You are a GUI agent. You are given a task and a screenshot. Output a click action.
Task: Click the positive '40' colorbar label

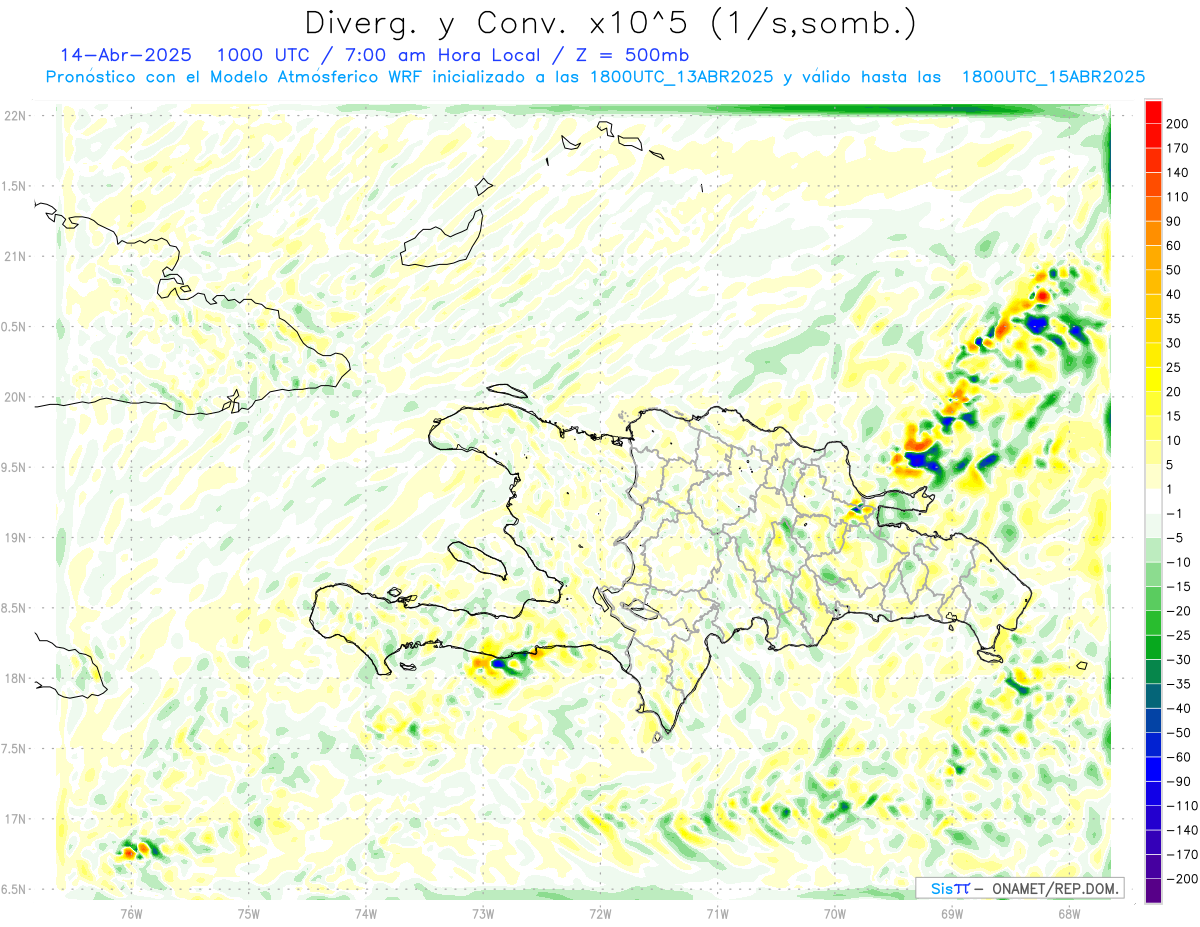pos(1174,294)
